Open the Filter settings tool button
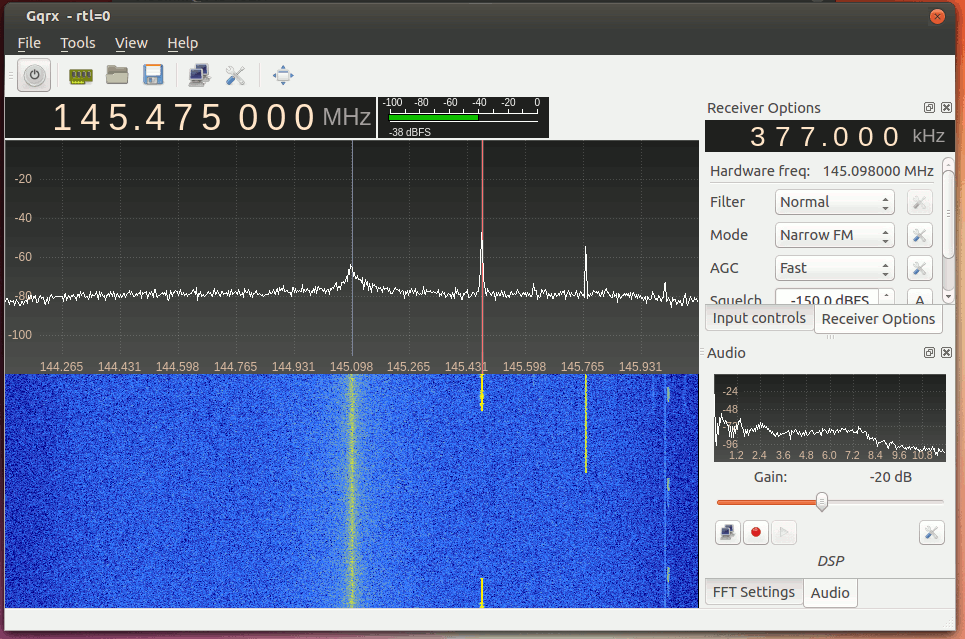The height and width of the screenshot is (639, 965). (x=919, y=202)
